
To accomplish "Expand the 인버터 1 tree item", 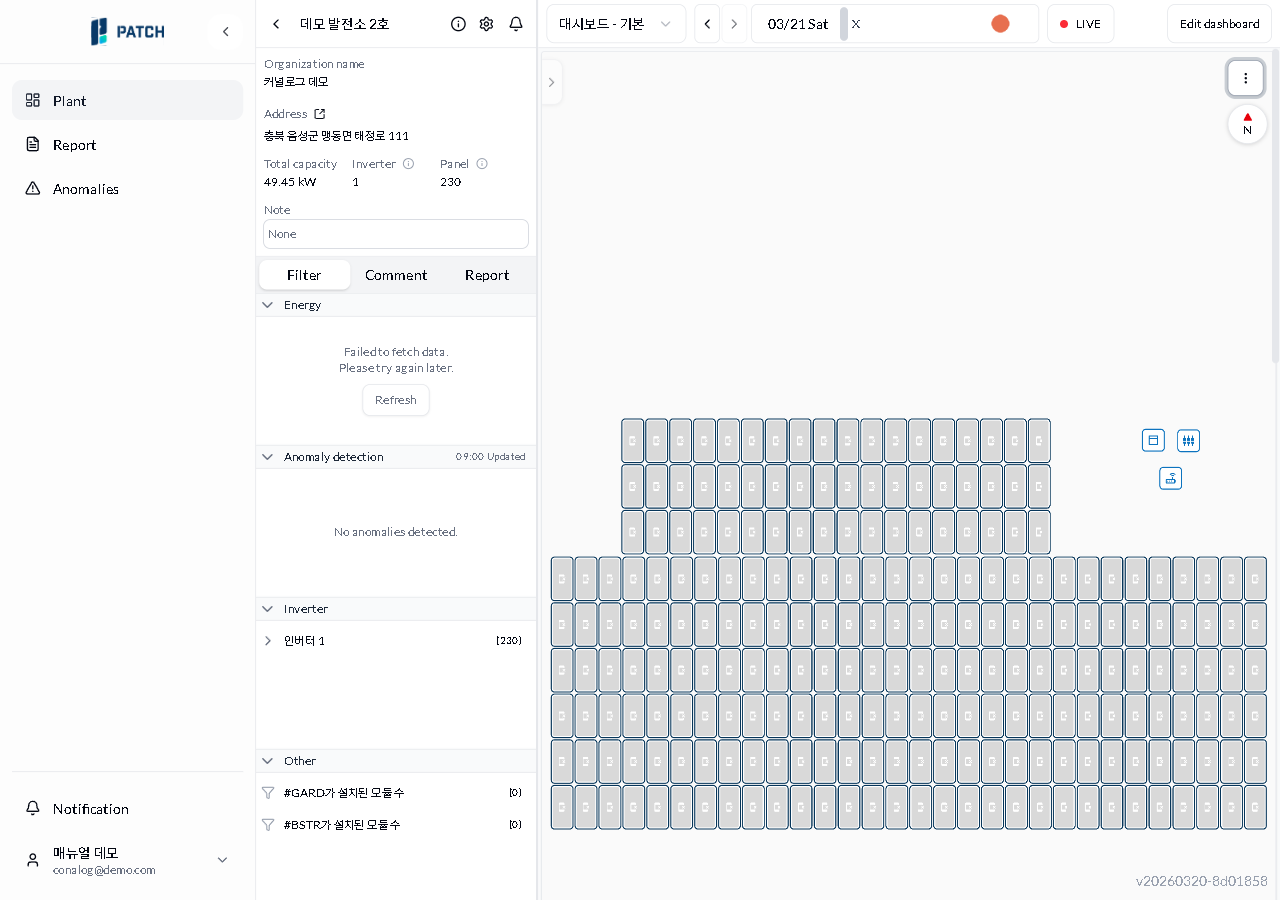I will point(268,641).
